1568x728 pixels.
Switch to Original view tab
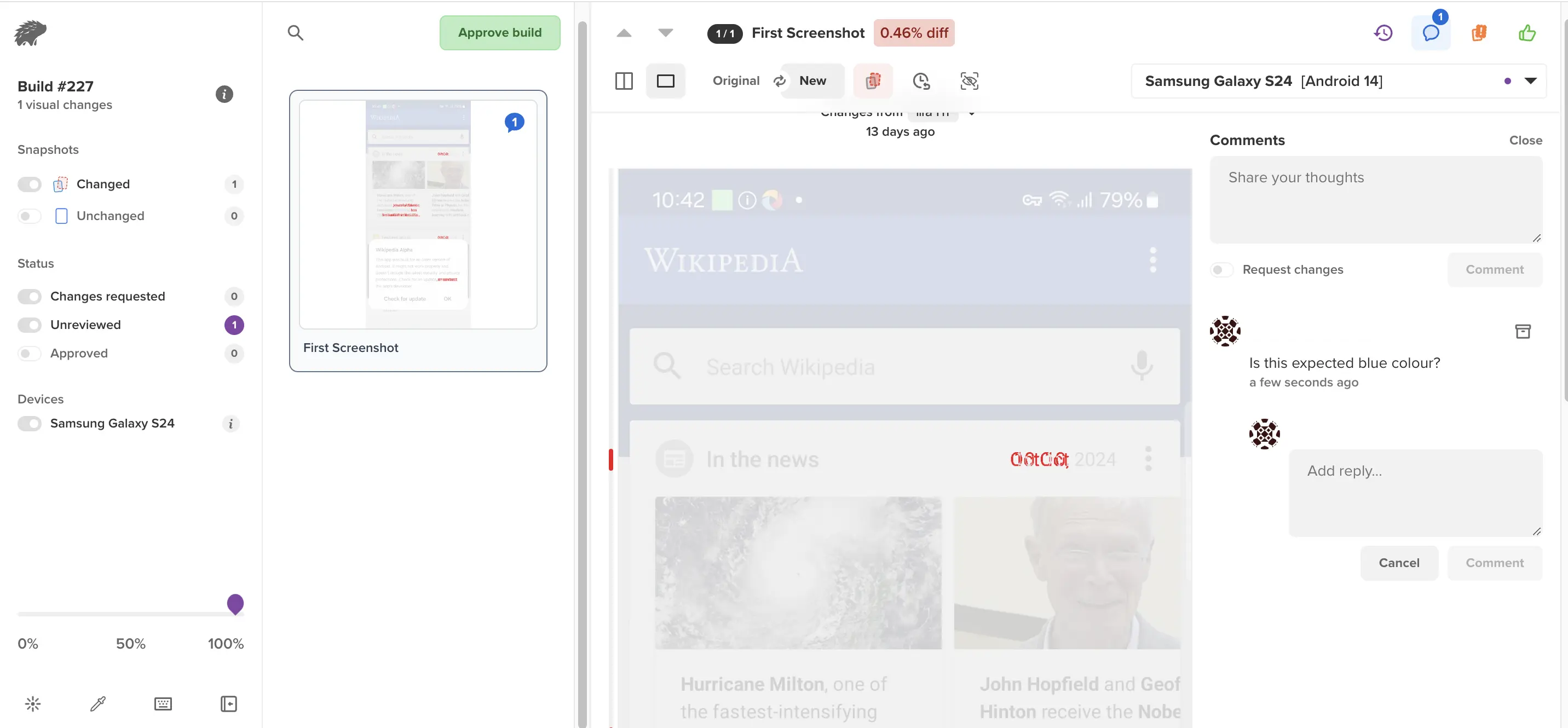point(735,80)
